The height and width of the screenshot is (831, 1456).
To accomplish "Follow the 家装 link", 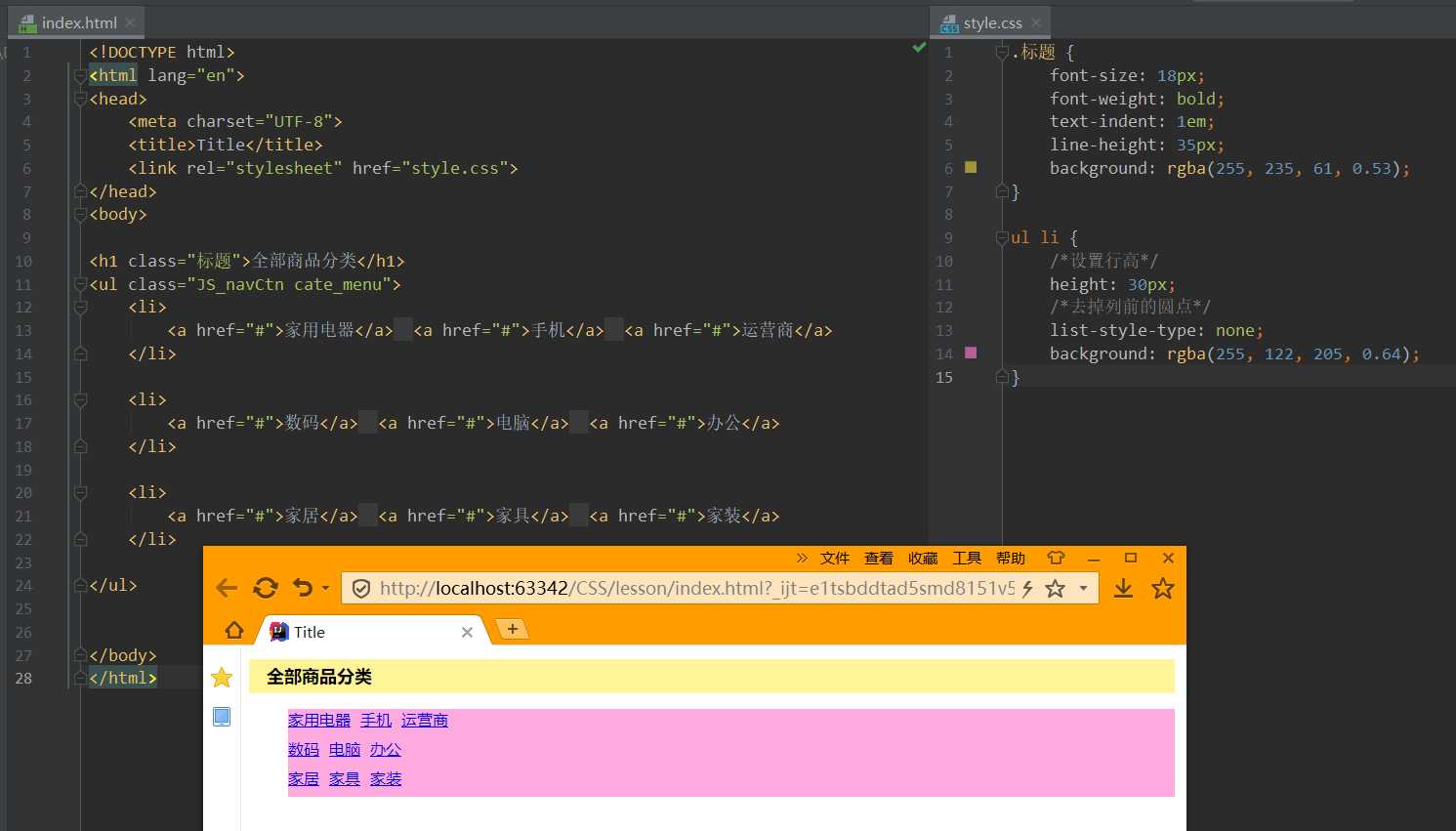I will pyautogui.click(x=386, y=779).
